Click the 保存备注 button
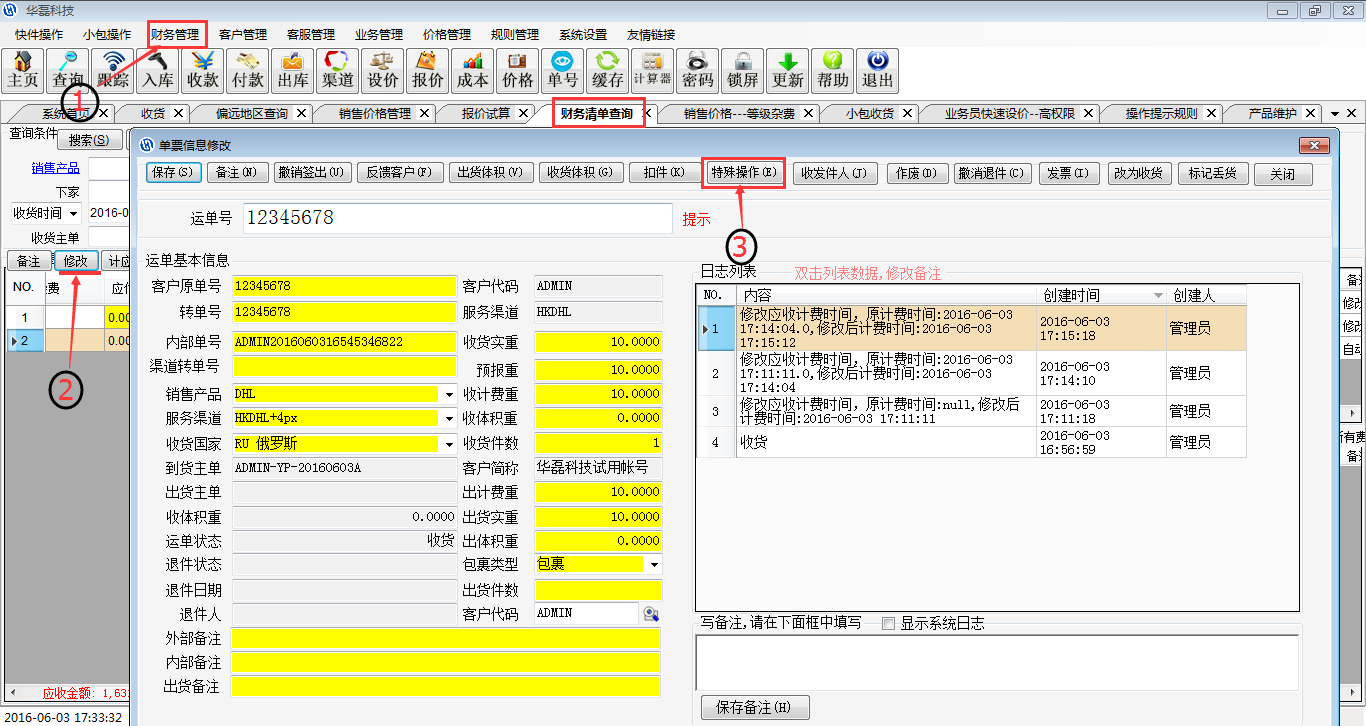Image resolution: width=1366 pixels, height=726 pixels. click(754, 708)
